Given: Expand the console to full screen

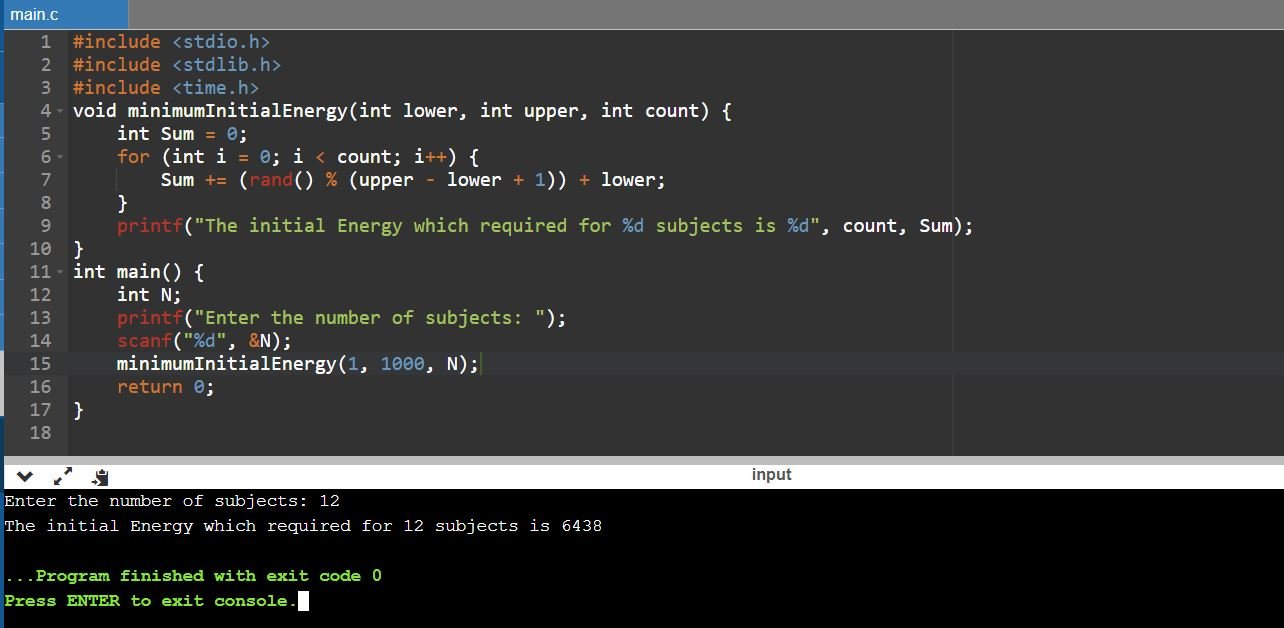Looking at the screenshot, I should [62, 476].
